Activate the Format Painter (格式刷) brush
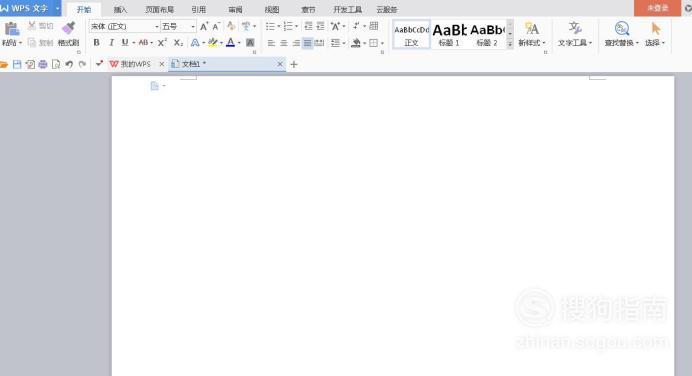The image size is (692, 376). point(68,29)
